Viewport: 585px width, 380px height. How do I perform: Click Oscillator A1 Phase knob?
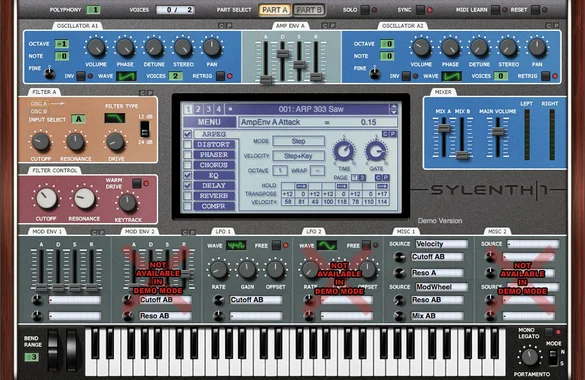125,48
